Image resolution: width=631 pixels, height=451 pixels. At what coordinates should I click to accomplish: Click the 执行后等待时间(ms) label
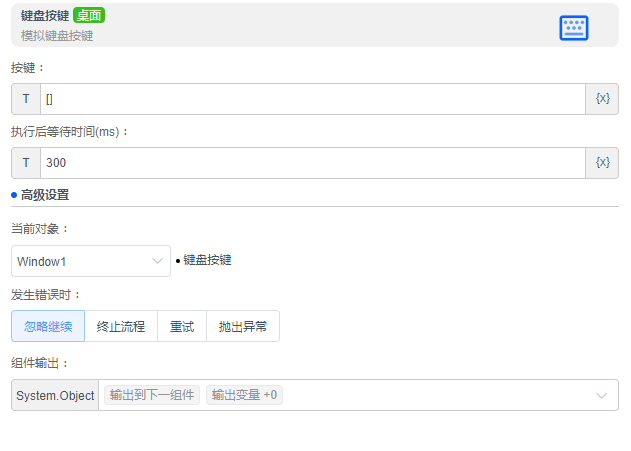pyautogui.click(x=69, y=132)
